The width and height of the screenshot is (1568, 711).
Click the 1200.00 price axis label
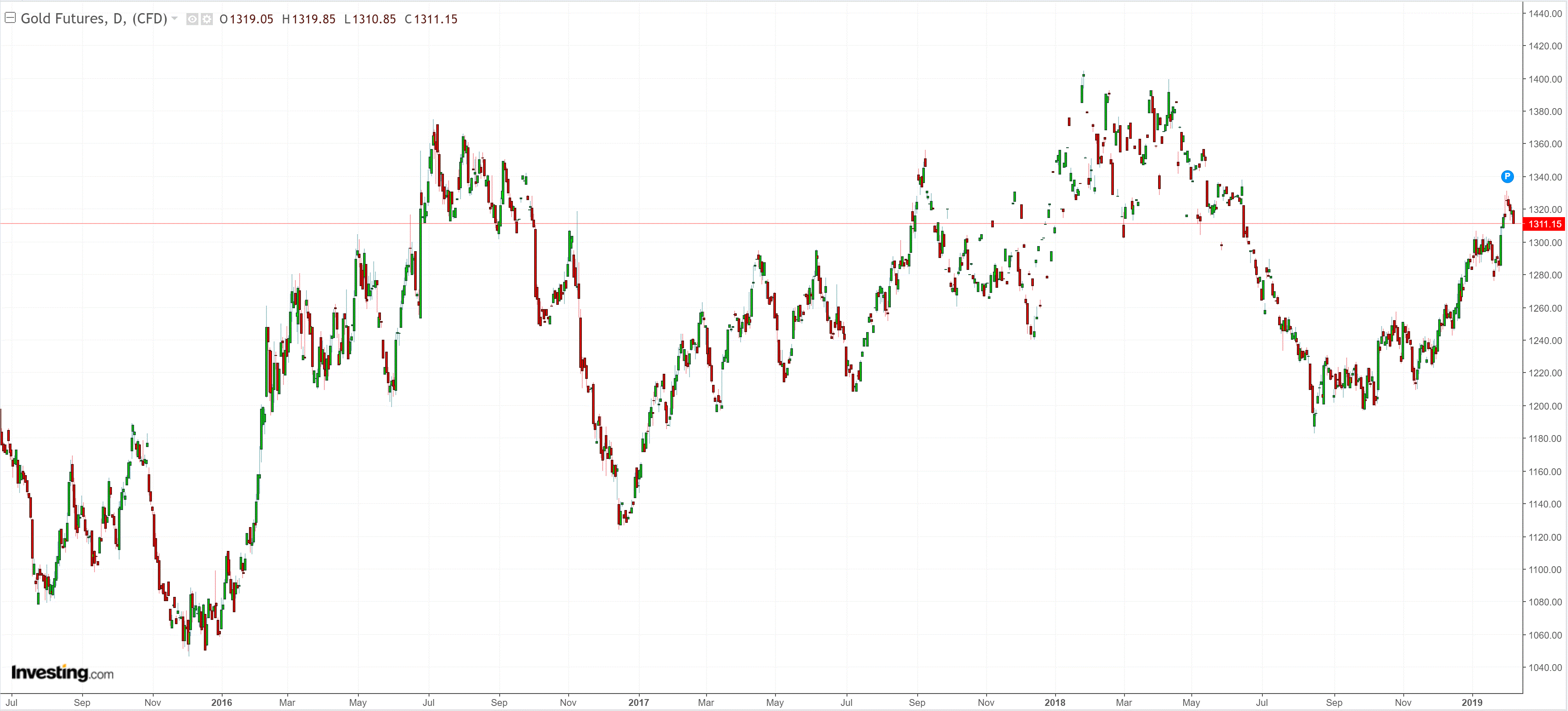(1545, 406)
